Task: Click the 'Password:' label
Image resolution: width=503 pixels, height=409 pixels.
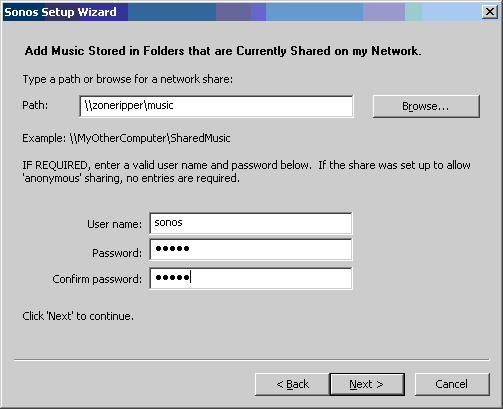Action: tap(117, 253)
